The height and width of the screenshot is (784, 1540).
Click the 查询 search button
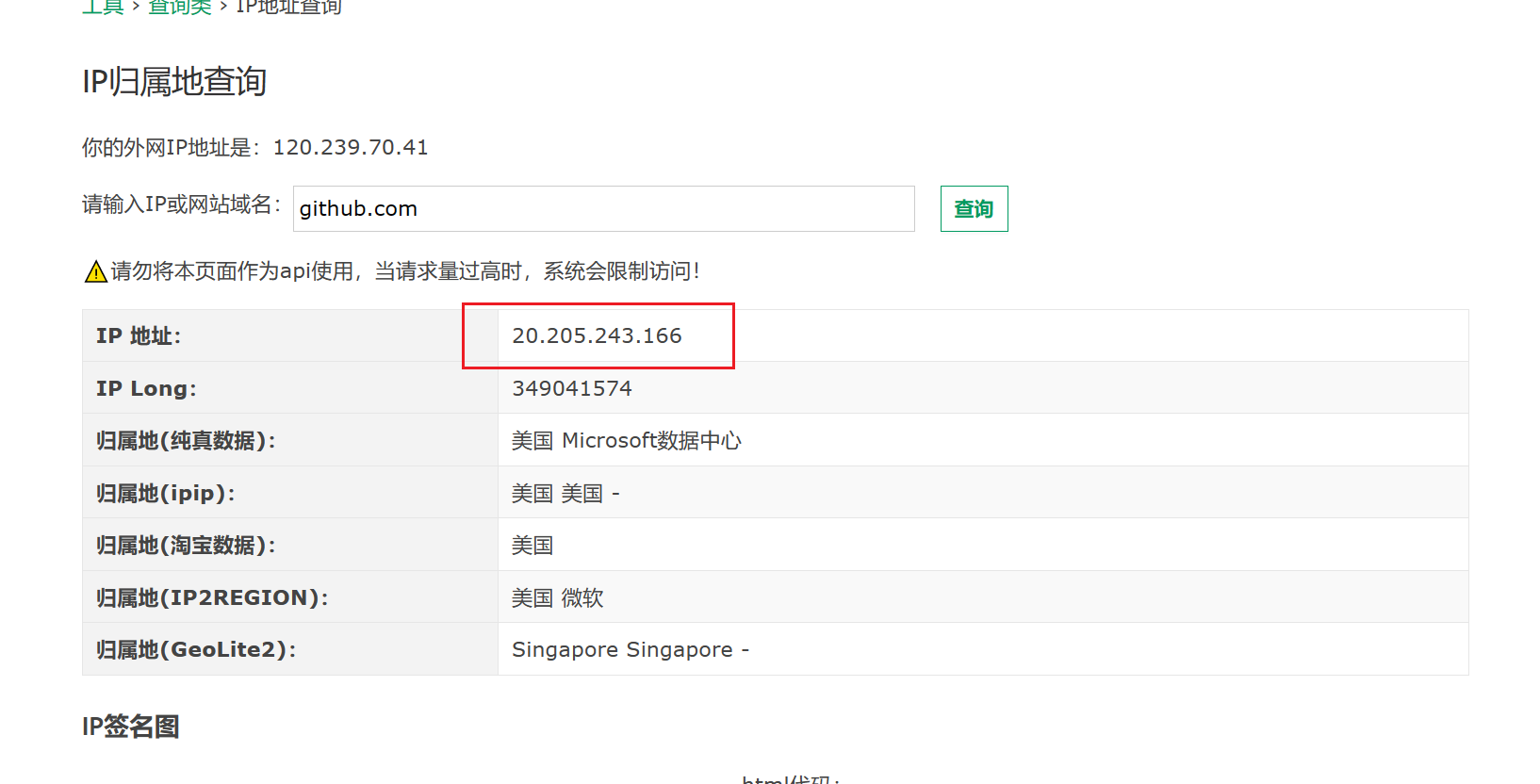[974, 208]
